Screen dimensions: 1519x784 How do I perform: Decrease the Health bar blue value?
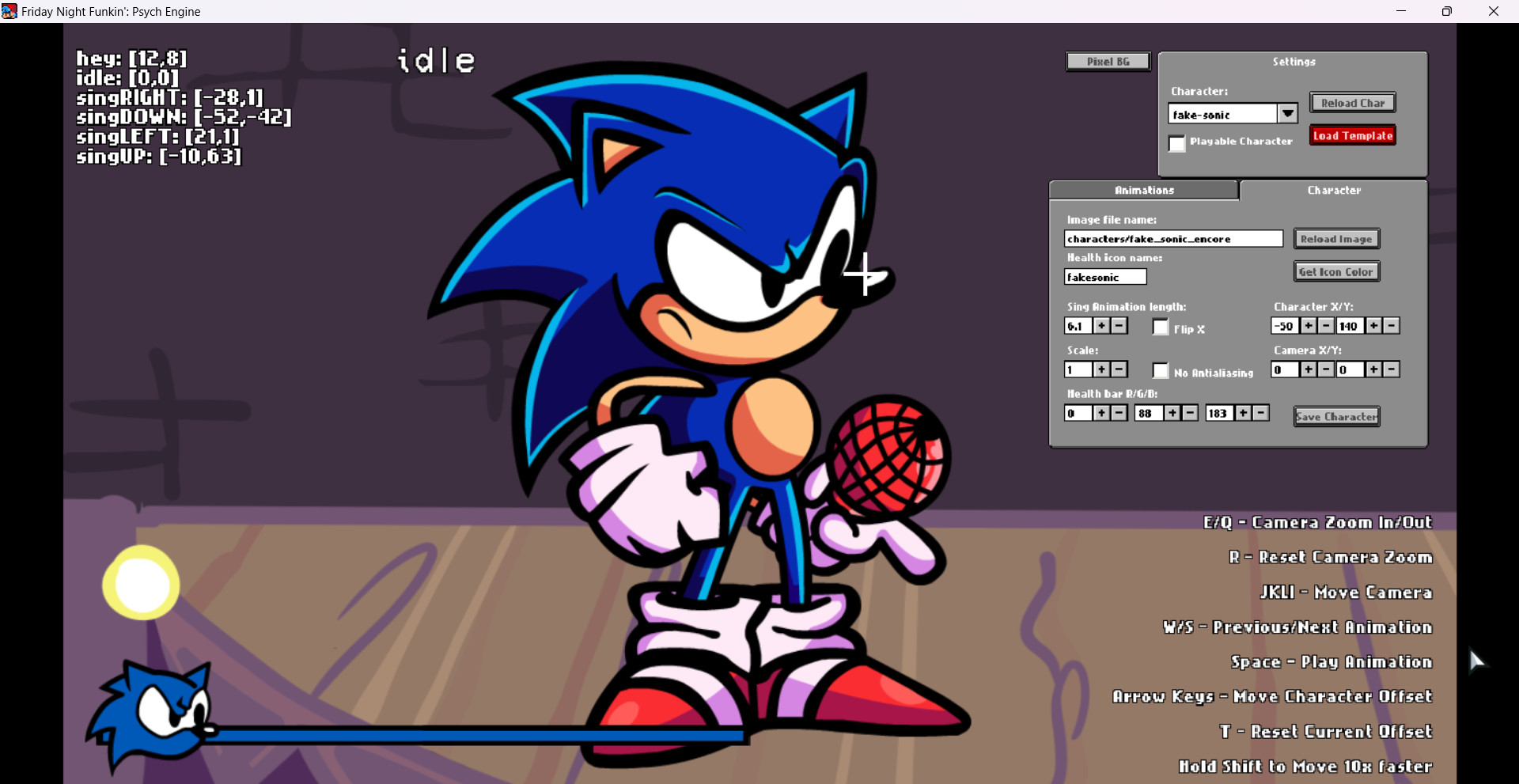[1261, 412]
